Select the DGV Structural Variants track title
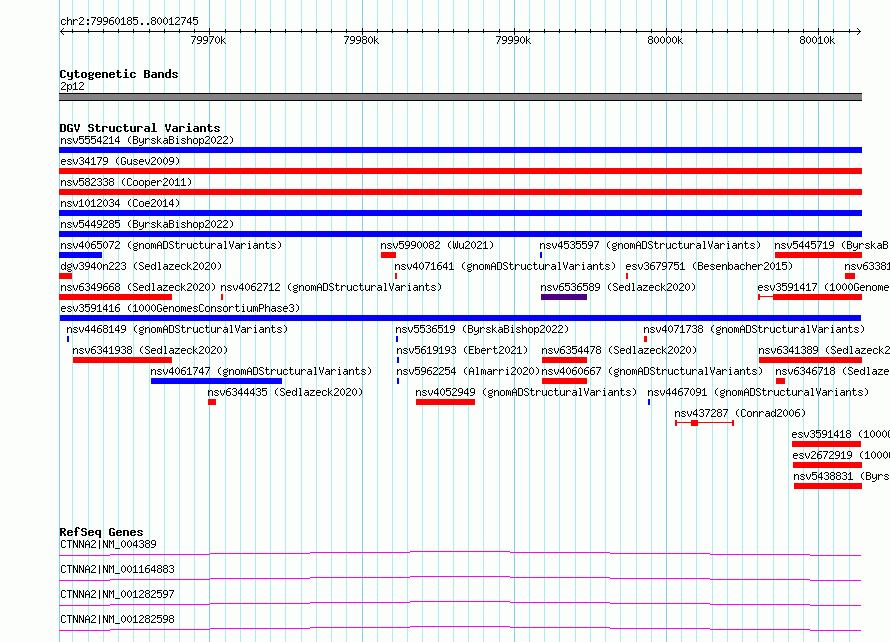Screen dimensions: 890x642 (x=140, y=128)
